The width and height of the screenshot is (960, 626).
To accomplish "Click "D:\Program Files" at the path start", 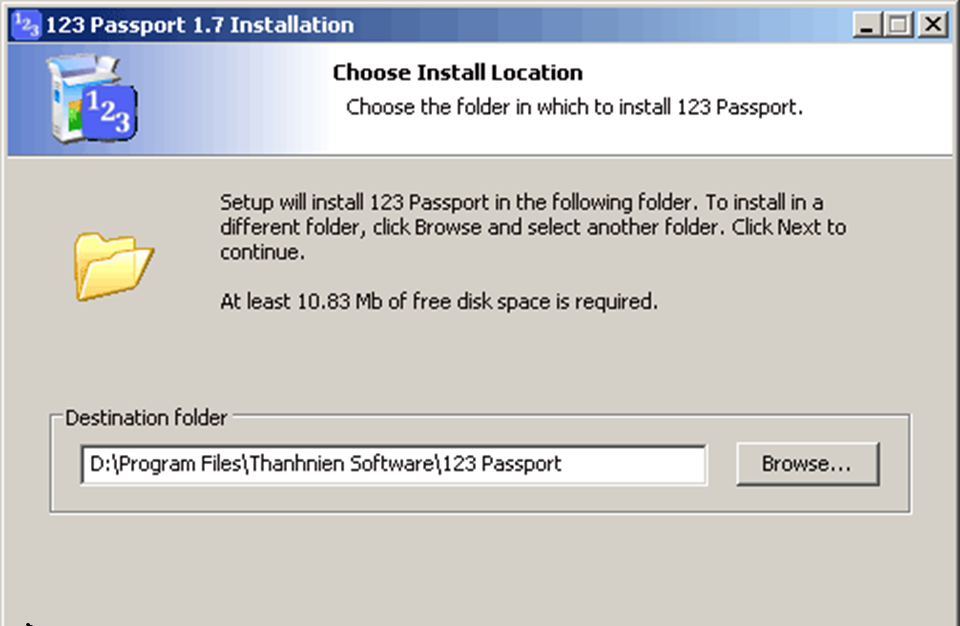I will click(x=163, y=464).
